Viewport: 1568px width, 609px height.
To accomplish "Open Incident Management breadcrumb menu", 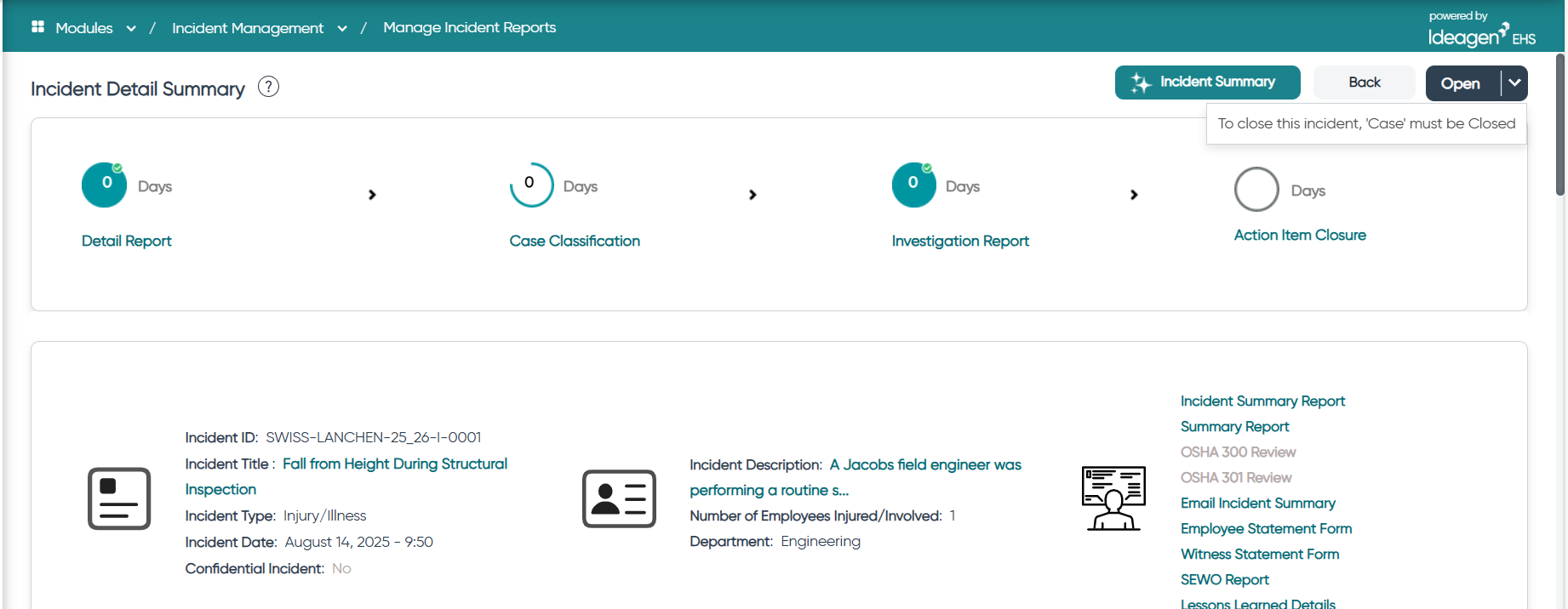I will 248,28.
